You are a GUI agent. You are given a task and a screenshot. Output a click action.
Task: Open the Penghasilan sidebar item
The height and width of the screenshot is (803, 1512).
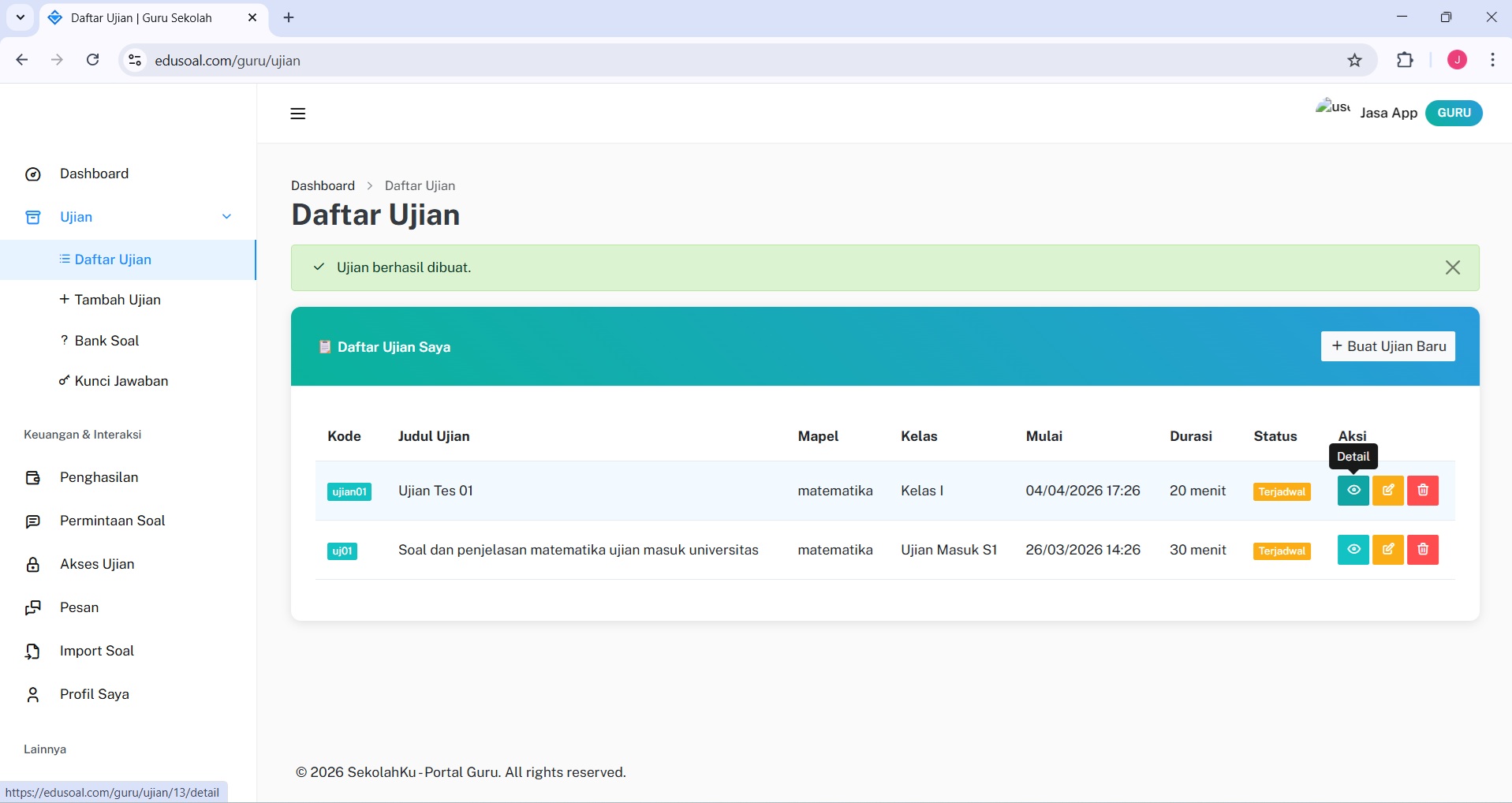click(99, 477)
